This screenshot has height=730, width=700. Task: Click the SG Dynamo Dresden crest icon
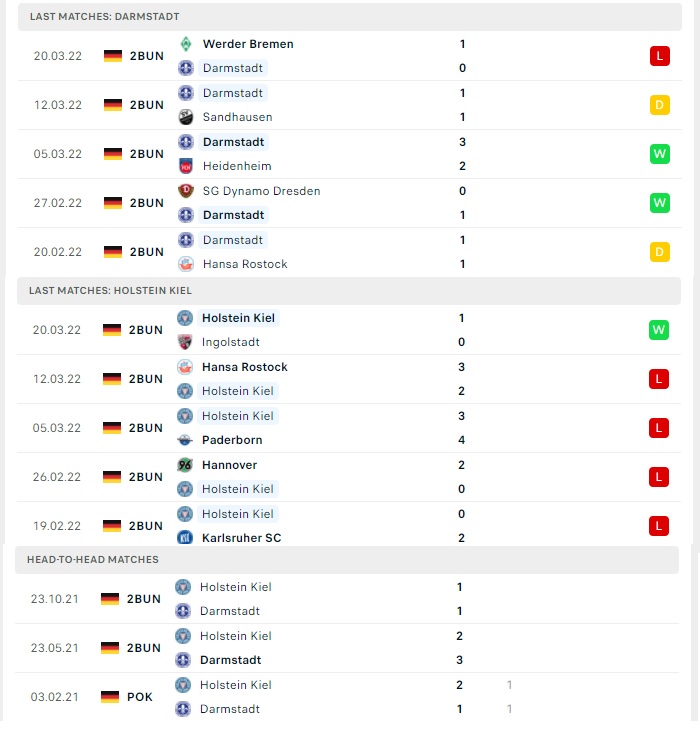[x=186, y=191]
